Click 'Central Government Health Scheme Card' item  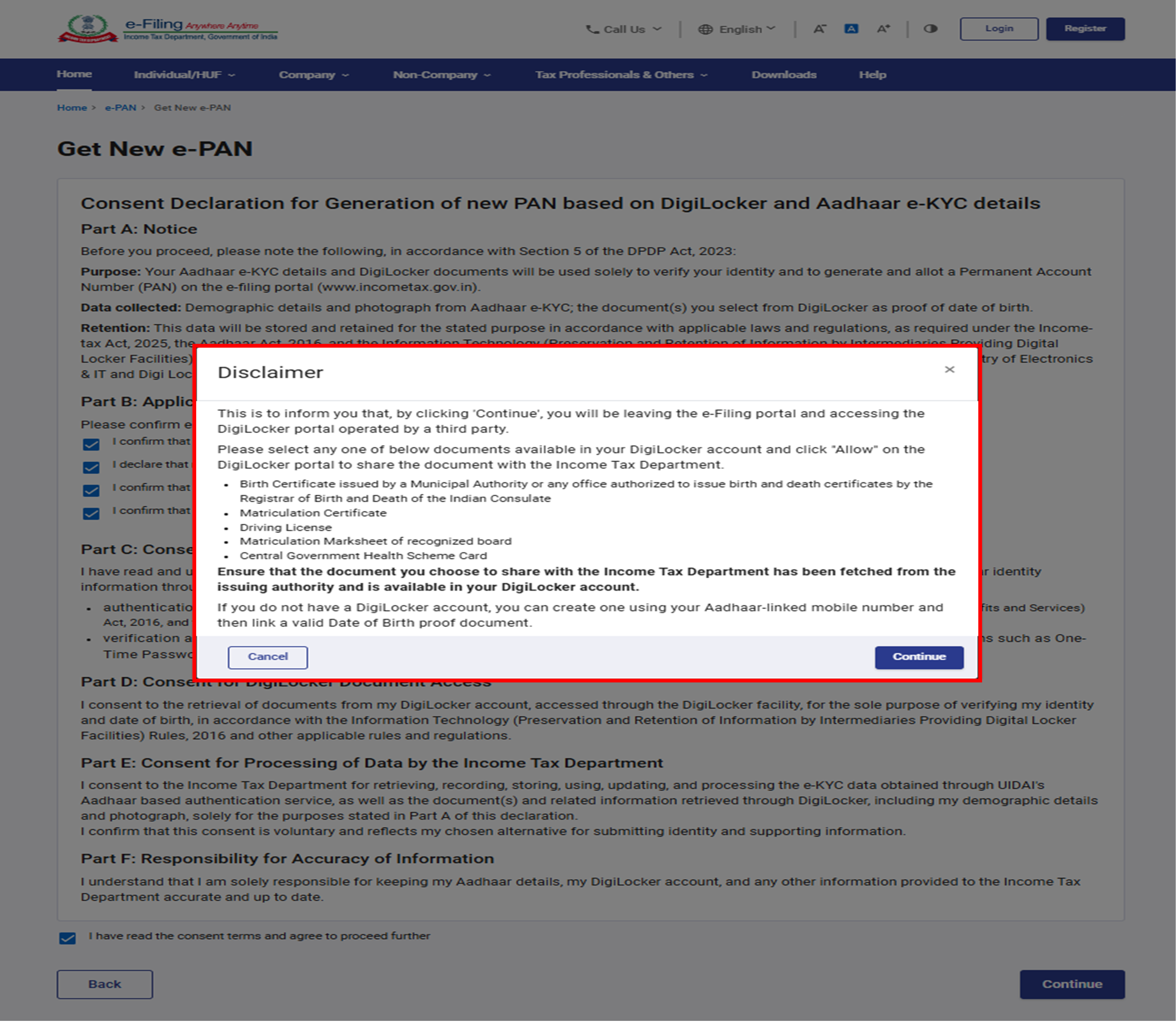pos(363,555)
